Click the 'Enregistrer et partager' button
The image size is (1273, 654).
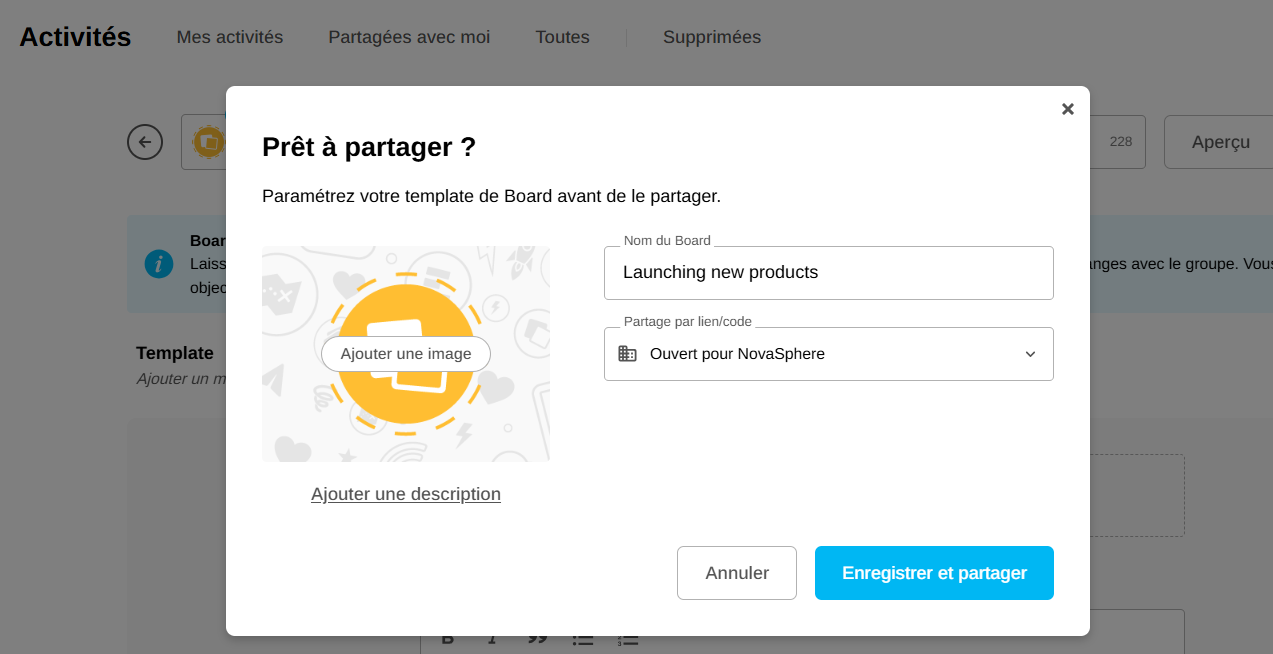point(934,573)
